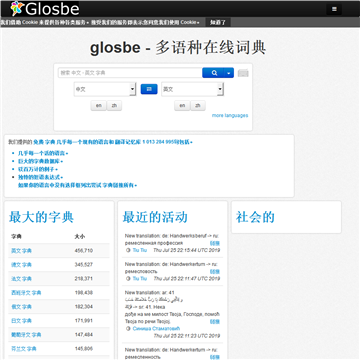Click the Glosbe logo icon
This screenshot has width=360, height=360.
[x=17, y=9]
